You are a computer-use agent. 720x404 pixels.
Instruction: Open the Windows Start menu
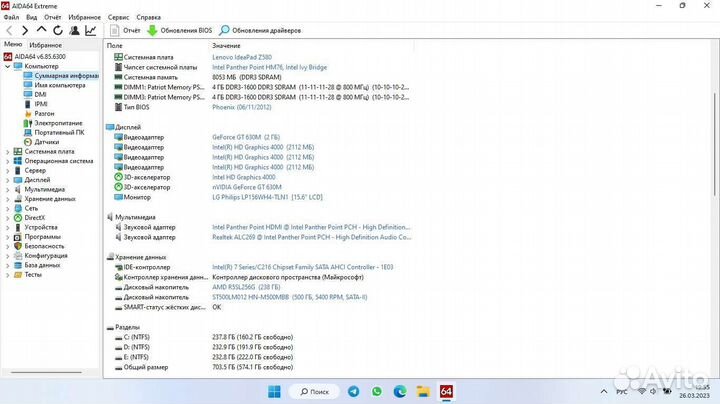tap(274, 392)
